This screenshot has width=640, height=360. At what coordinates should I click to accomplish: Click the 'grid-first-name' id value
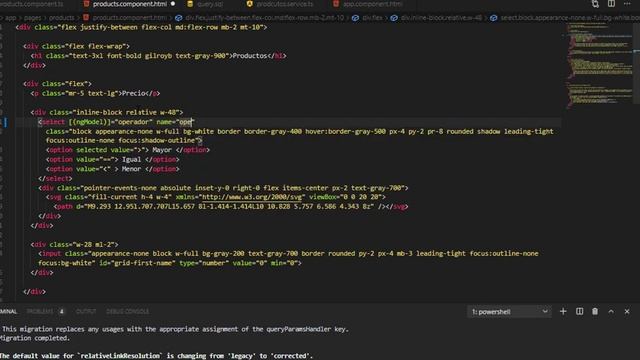coord(142,263)
